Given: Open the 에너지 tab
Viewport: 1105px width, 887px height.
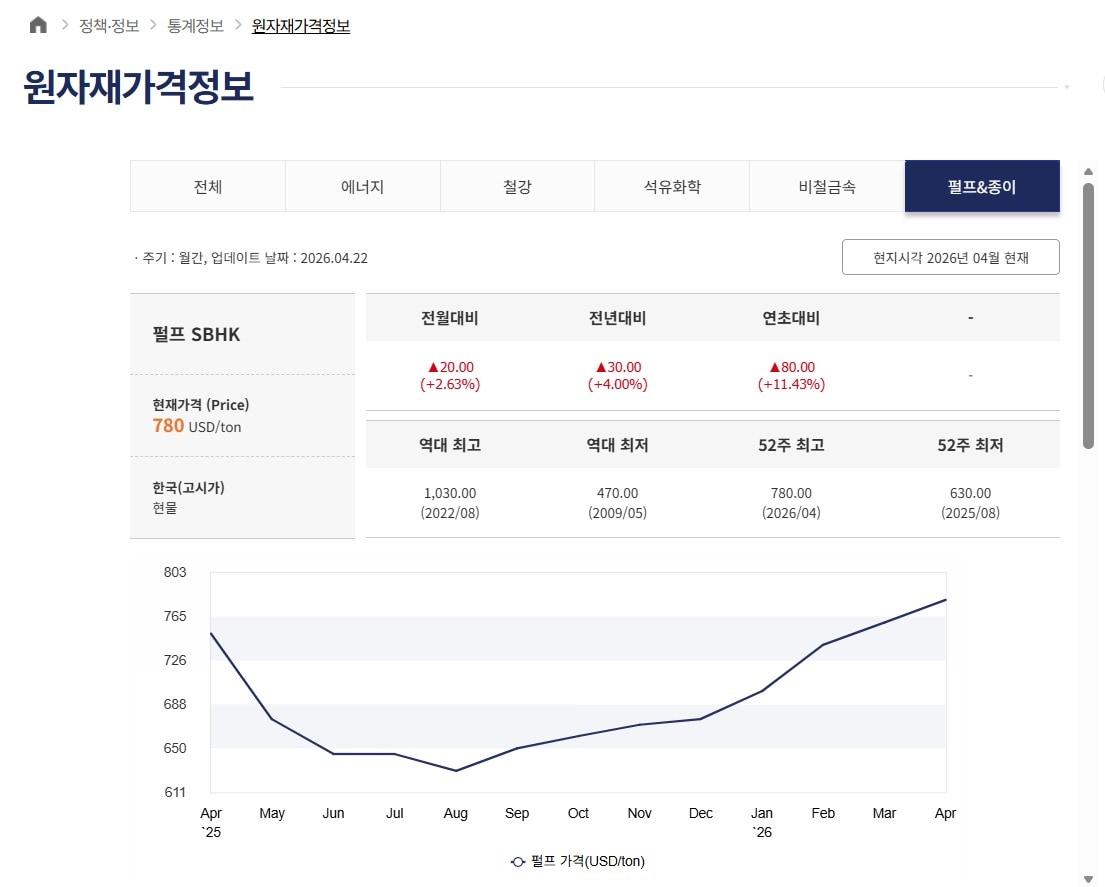Looking at the screenshot, I should click(x=362, y=186).
